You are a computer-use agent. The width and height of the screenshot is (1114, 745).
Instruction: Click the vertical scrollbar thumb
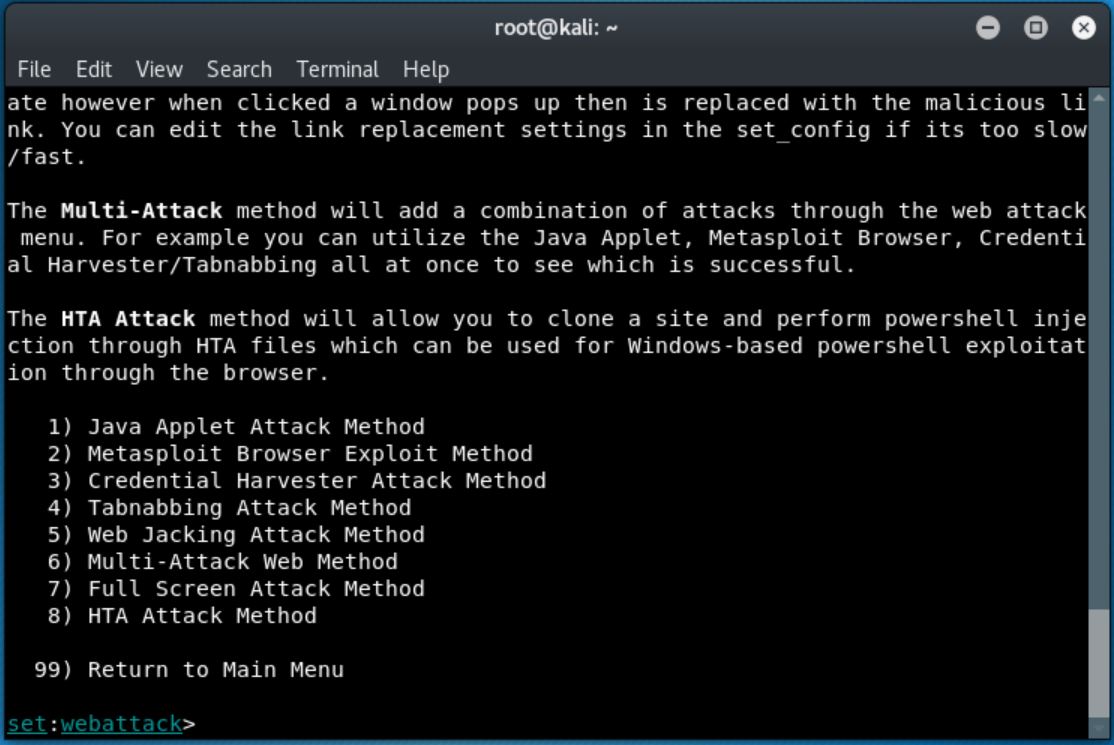(x=1099, y=664)
